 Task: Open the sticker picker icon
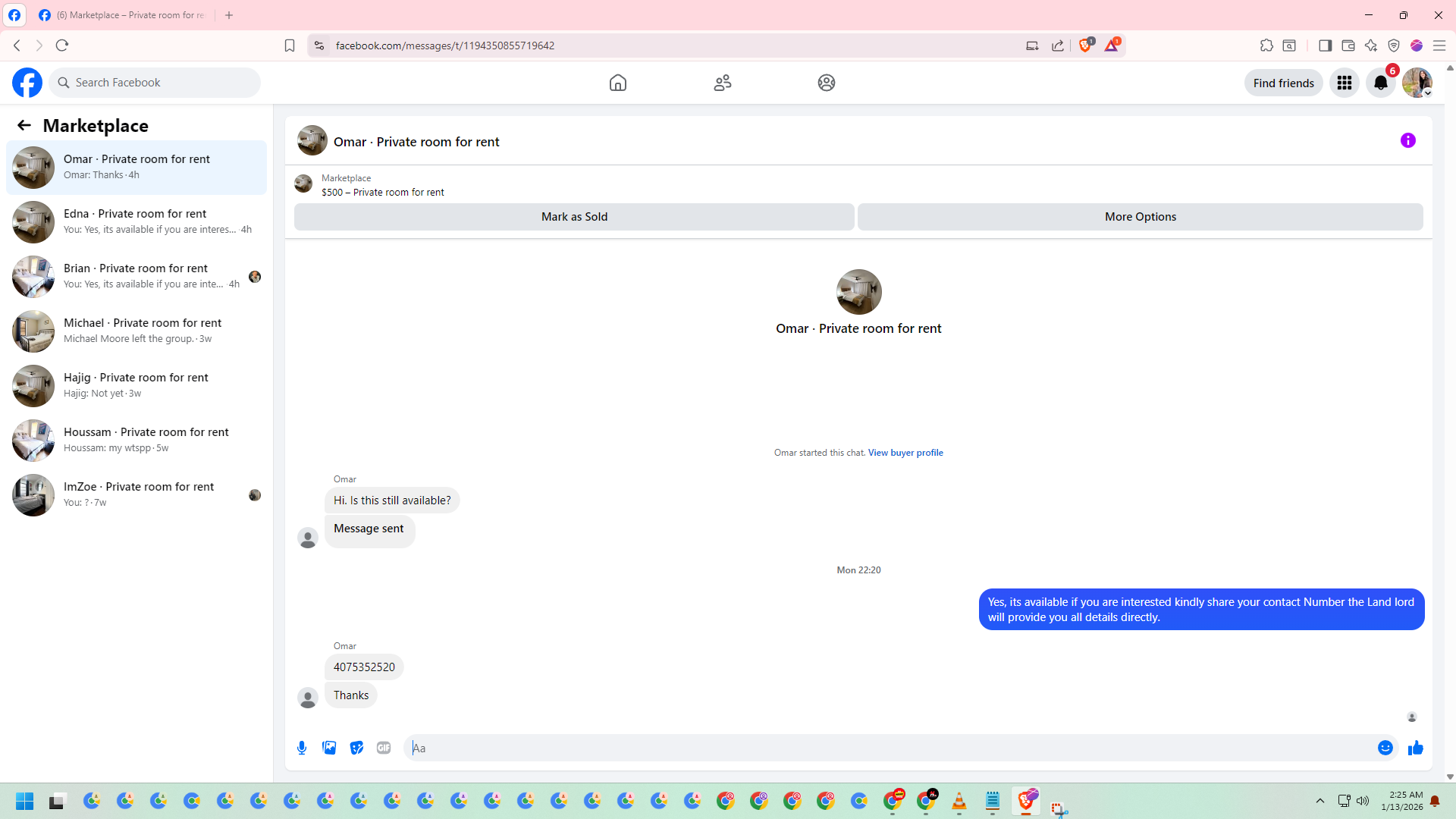[356, 748]
